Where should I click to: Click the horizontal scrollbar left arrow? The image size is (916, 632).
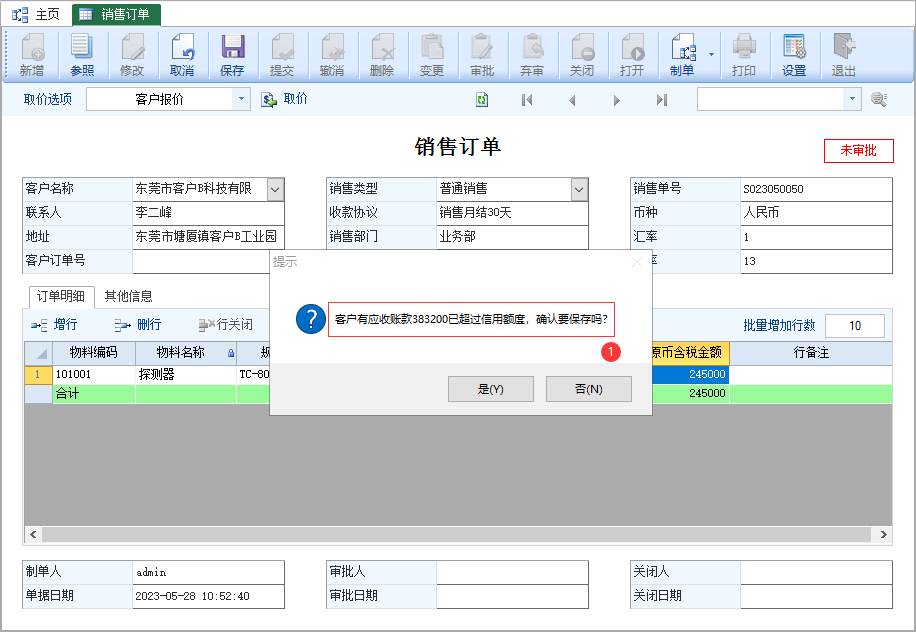(x=33, y=534)
